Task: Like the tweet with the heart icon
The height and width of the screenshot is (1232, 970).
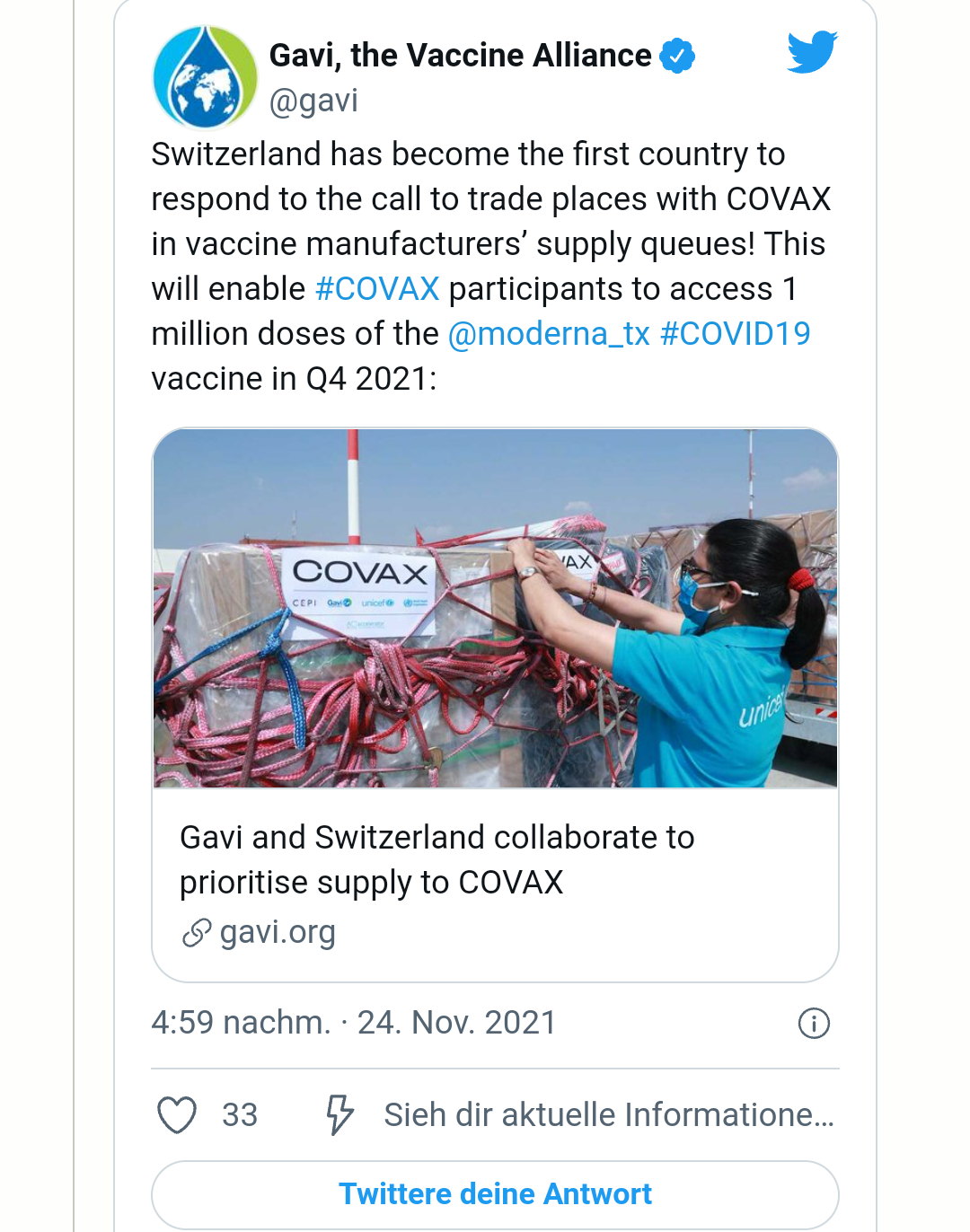Action: pos(177,1114)
